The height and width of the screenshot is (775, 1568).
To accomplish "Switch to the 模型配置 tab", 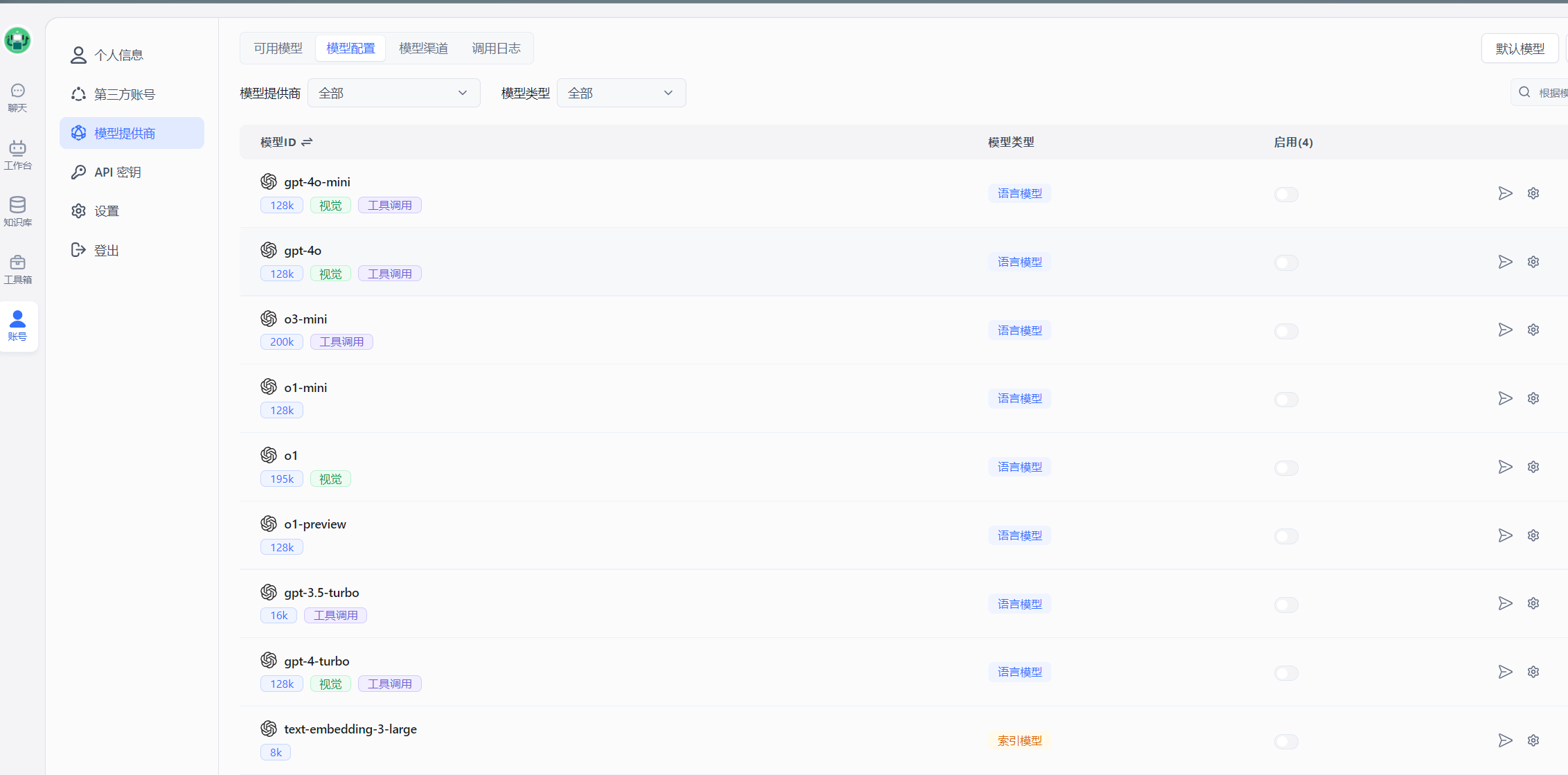I will tap(350, 48).
